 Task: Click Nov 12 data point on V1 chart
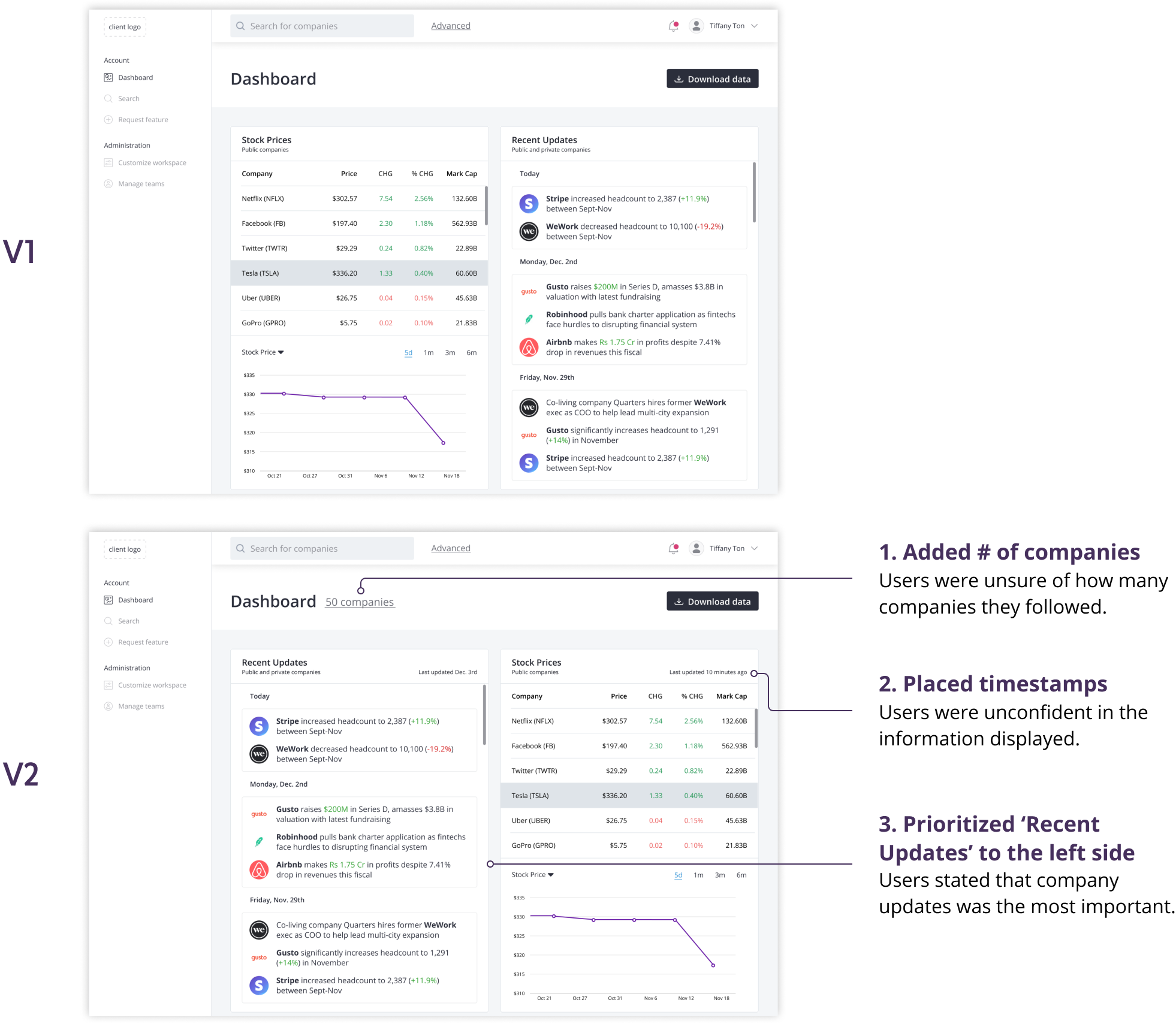point(405,397)
